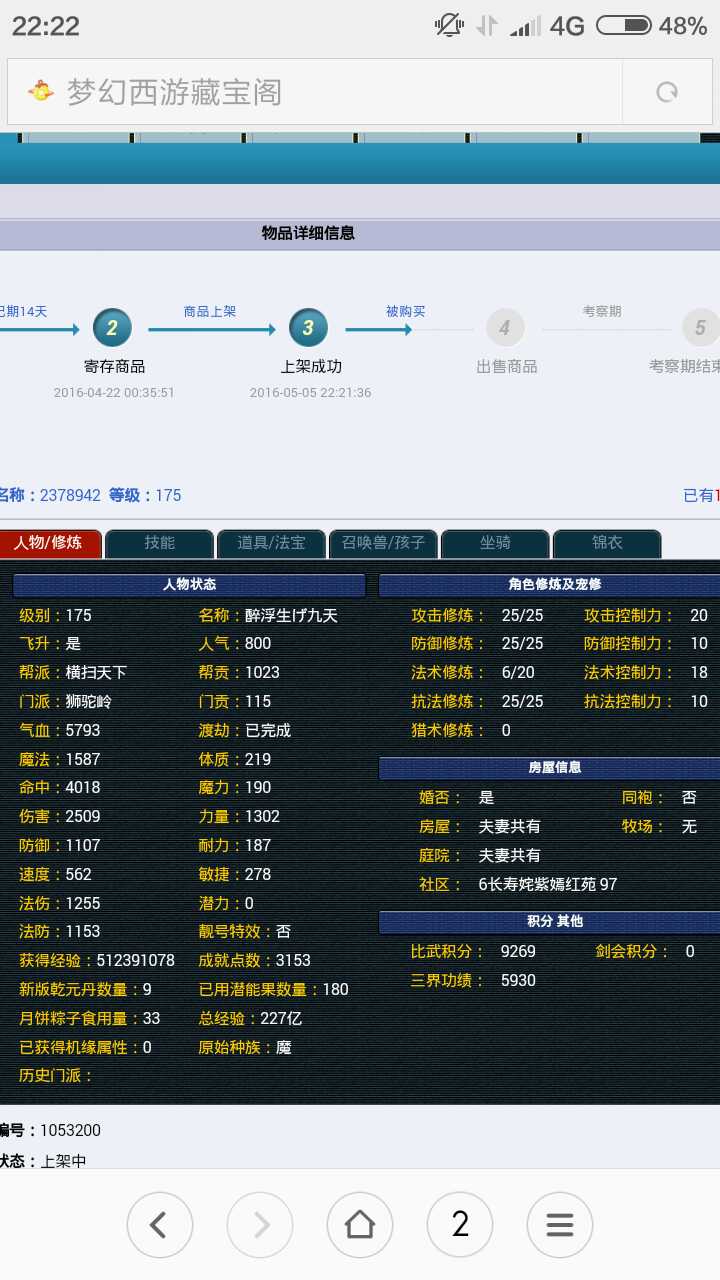Tap the site favicon in address bar
Viewport: 720px width, 1280px height.
41,92
